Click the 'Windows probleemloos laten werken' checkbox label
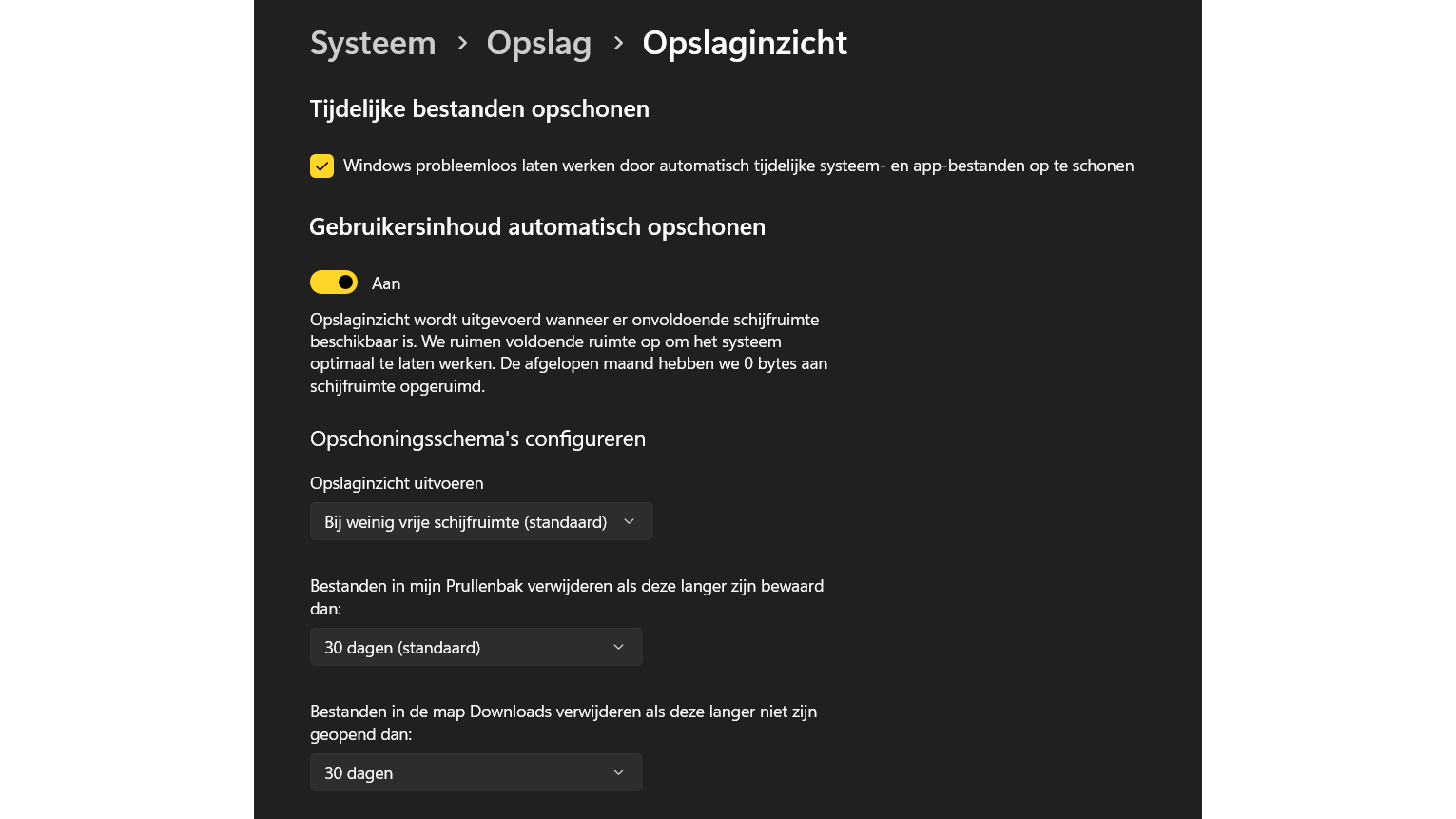1456x819 pixels. click(x=738, y=166)
